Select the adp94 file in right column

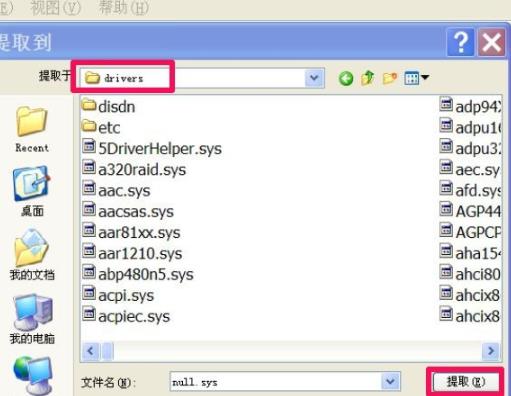pyautogui.click(x=470, y=107)
